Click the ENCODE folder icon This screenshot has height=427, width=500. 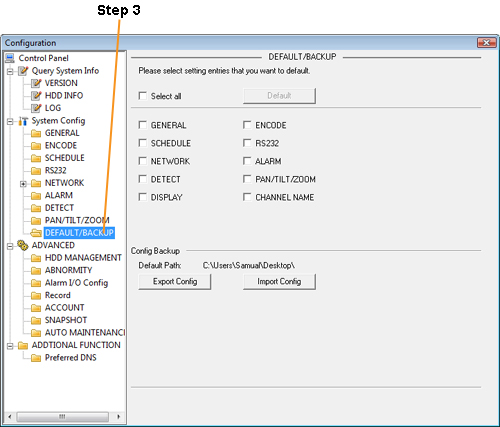click(36, 146)
